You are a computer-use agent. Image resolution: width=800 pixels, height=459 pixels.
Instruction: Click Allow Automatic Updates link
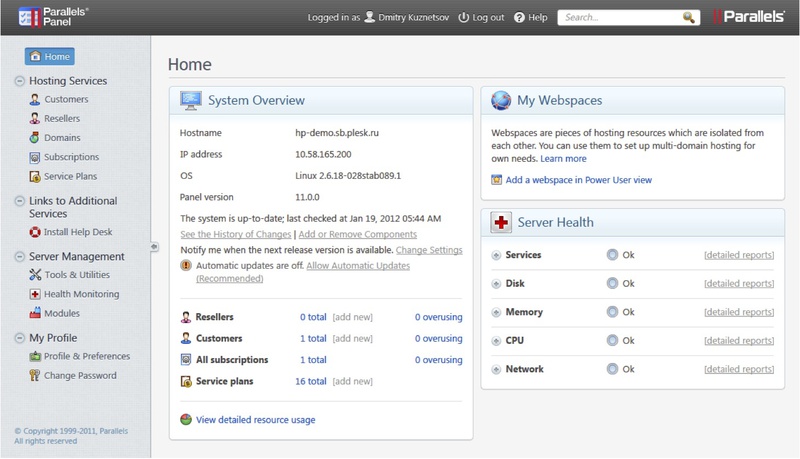click(x=357, y=266)
